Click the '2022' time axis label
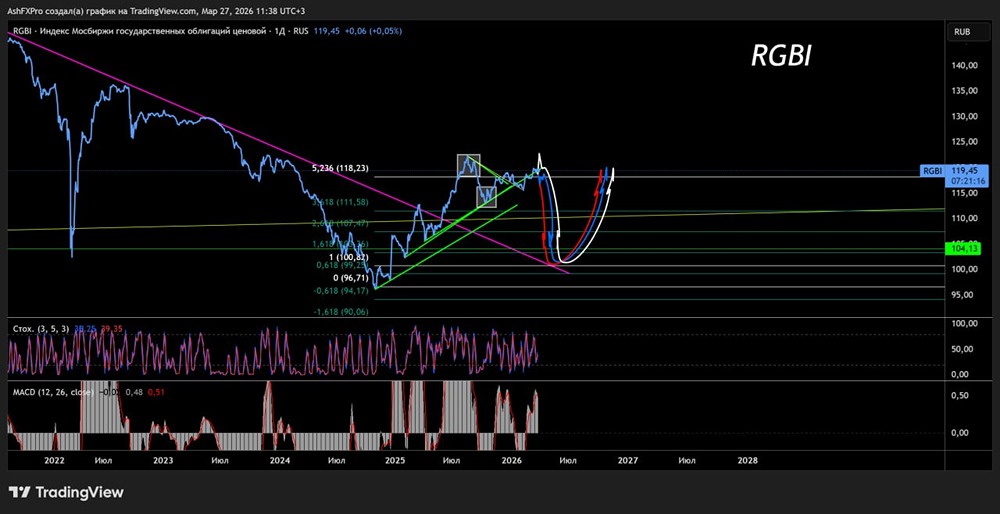Screen dimensions: 1000x514 (x=54, y=460)
